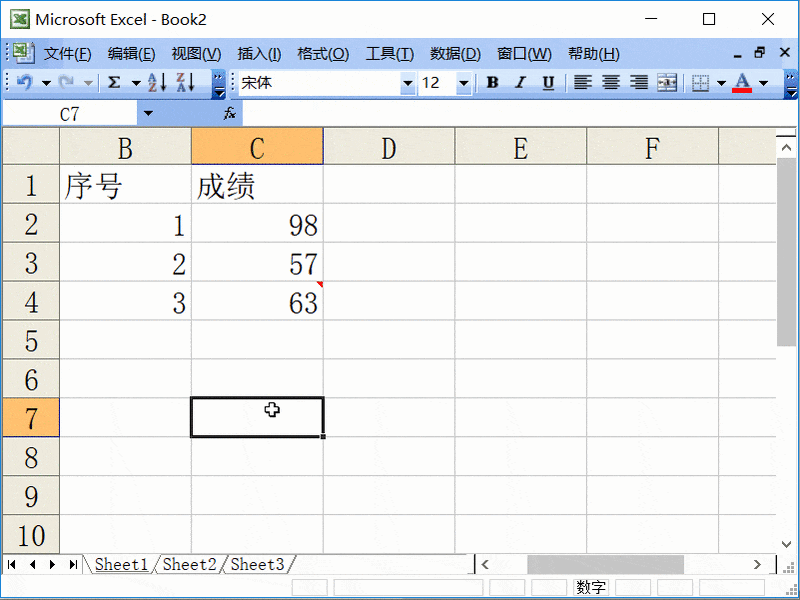Open the font size dropdown
The image size is (800, 600).
click(463, 83)
